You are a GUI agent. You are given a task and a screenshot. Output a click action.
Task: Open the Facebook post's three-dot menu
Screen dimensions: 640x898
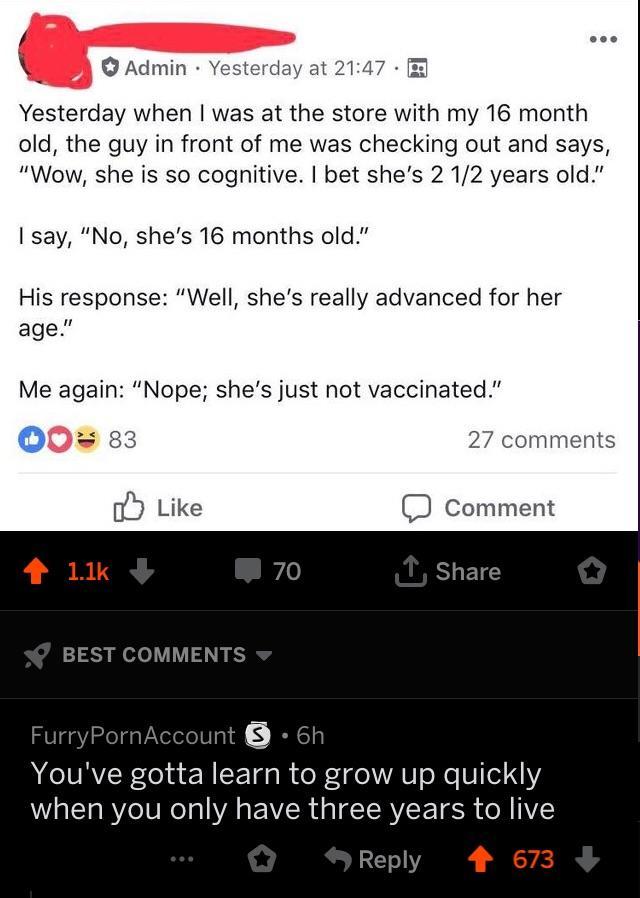[602, 42]
